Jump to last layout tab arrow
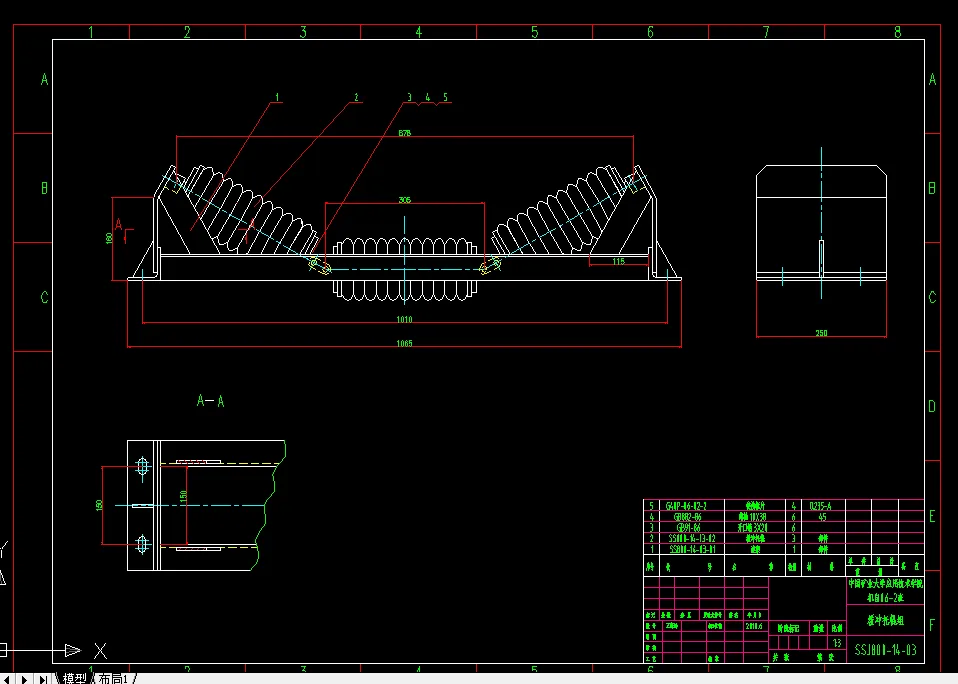 pos(43,679)
